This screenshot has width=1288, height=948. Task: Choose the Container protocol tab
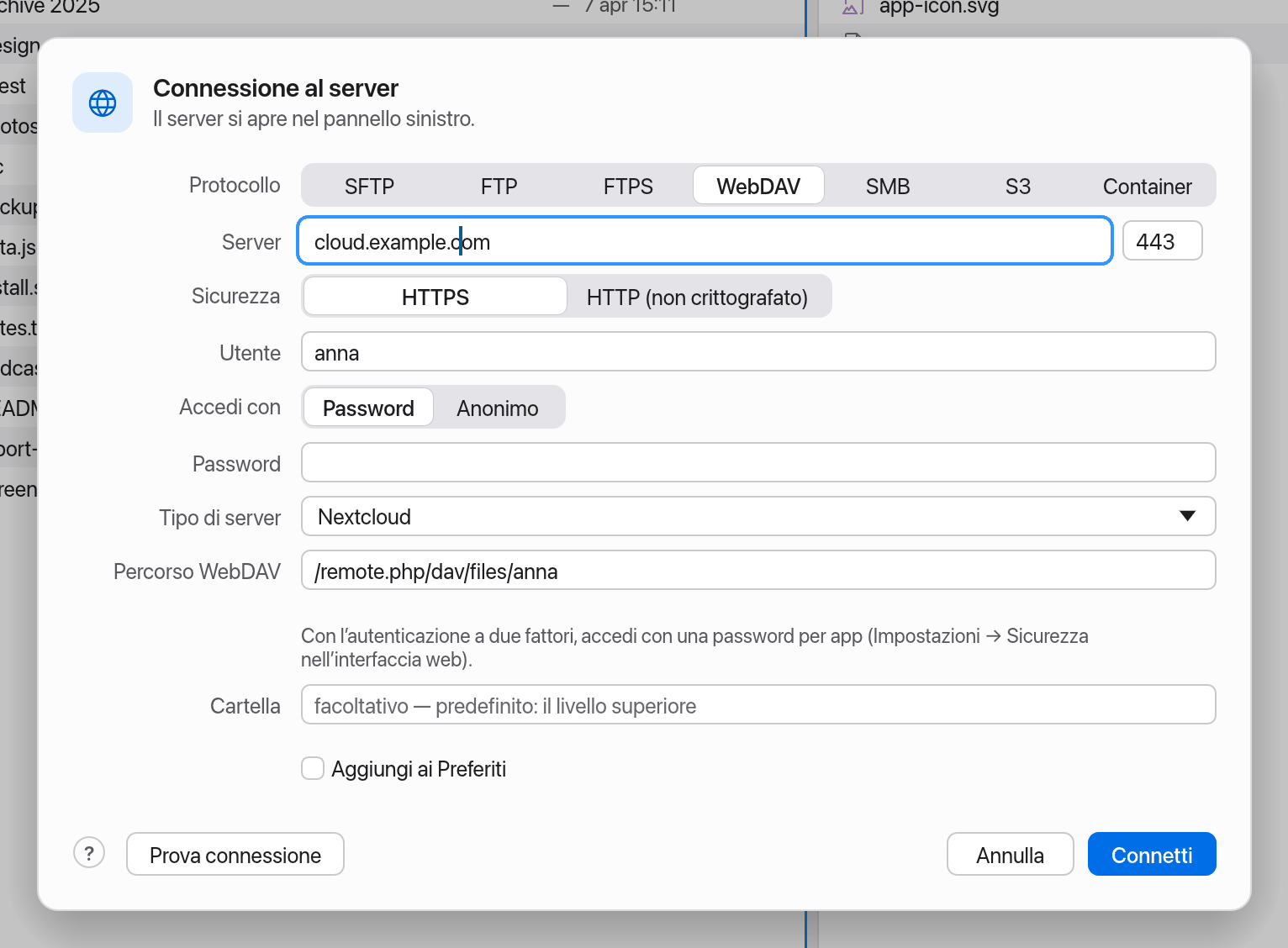pyautogui.click(x=1147, y=186)
